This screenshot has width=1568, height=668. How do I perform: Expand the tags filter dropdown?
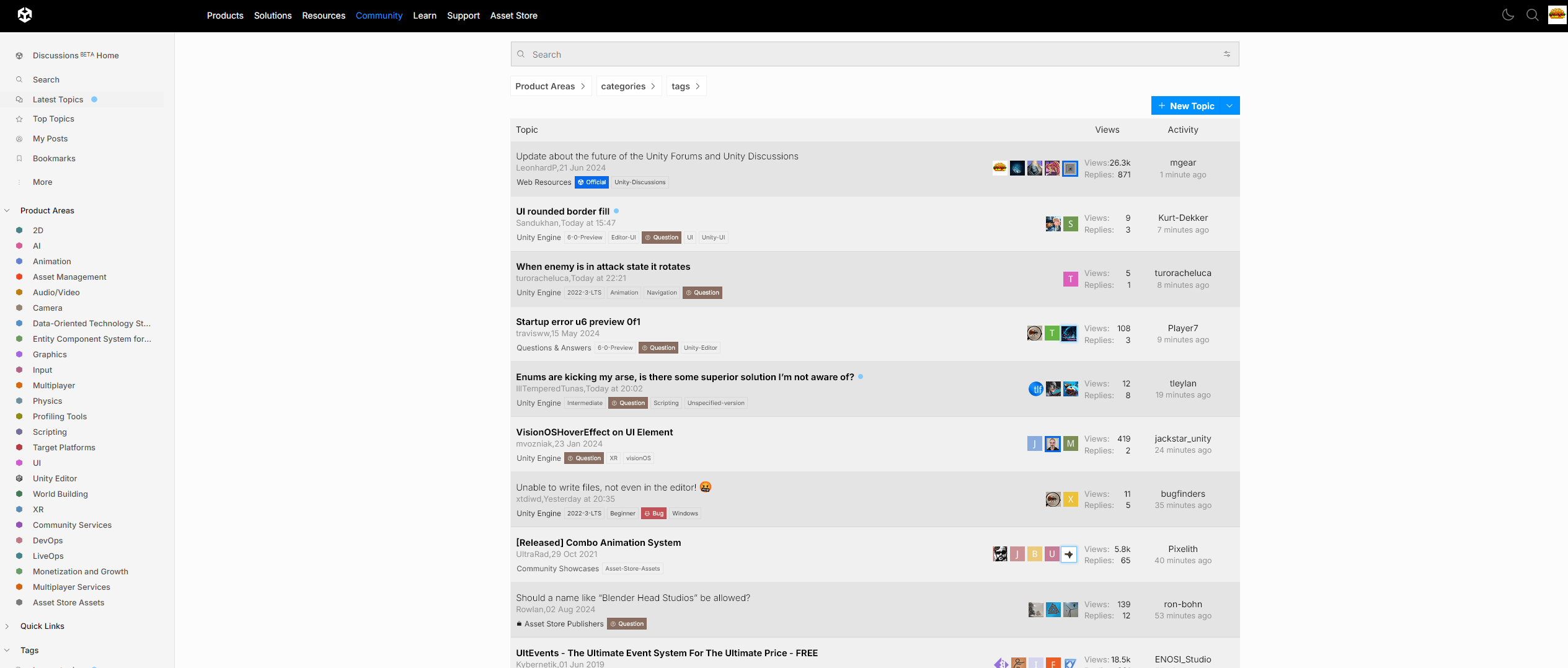686,86
